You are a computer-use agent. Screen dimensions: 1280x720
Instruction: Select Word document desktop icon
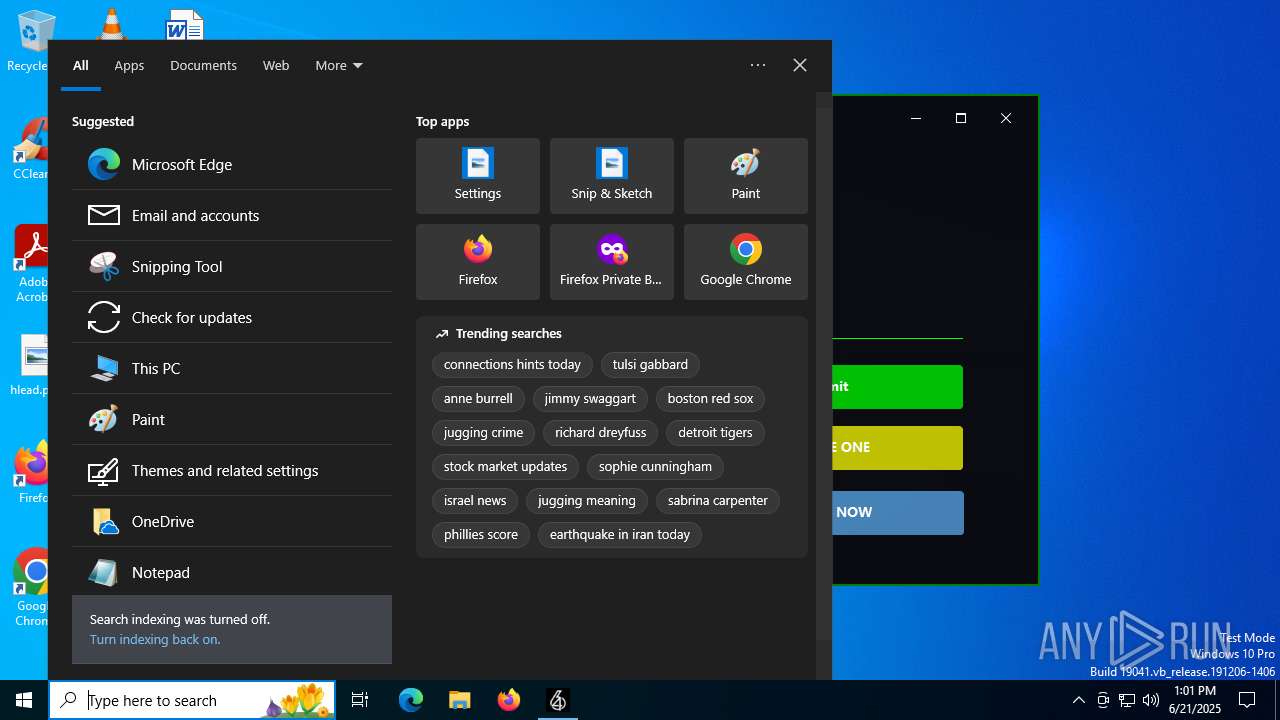(x=185, y=24)
